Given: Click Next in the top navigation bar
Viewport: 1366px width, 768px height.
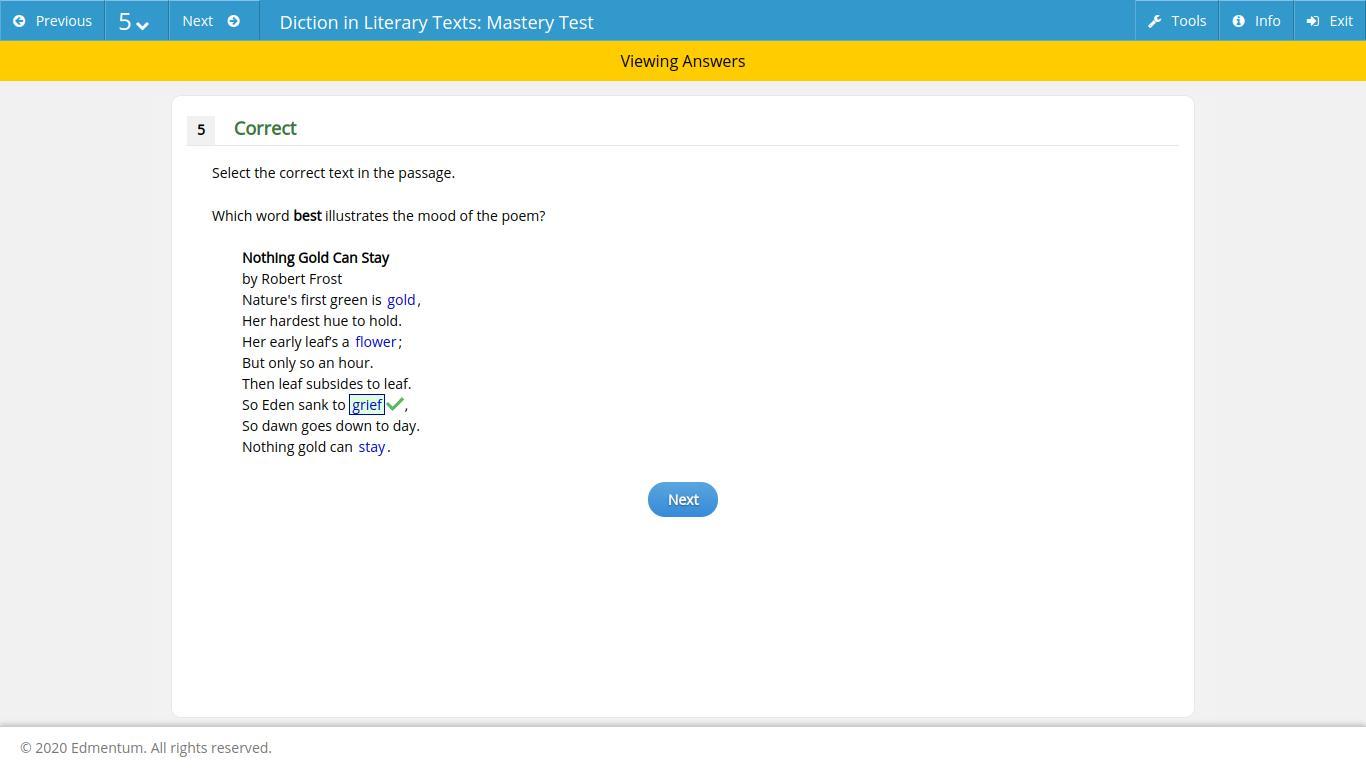Looking at the screenshot, I should [x=213, y=21].
